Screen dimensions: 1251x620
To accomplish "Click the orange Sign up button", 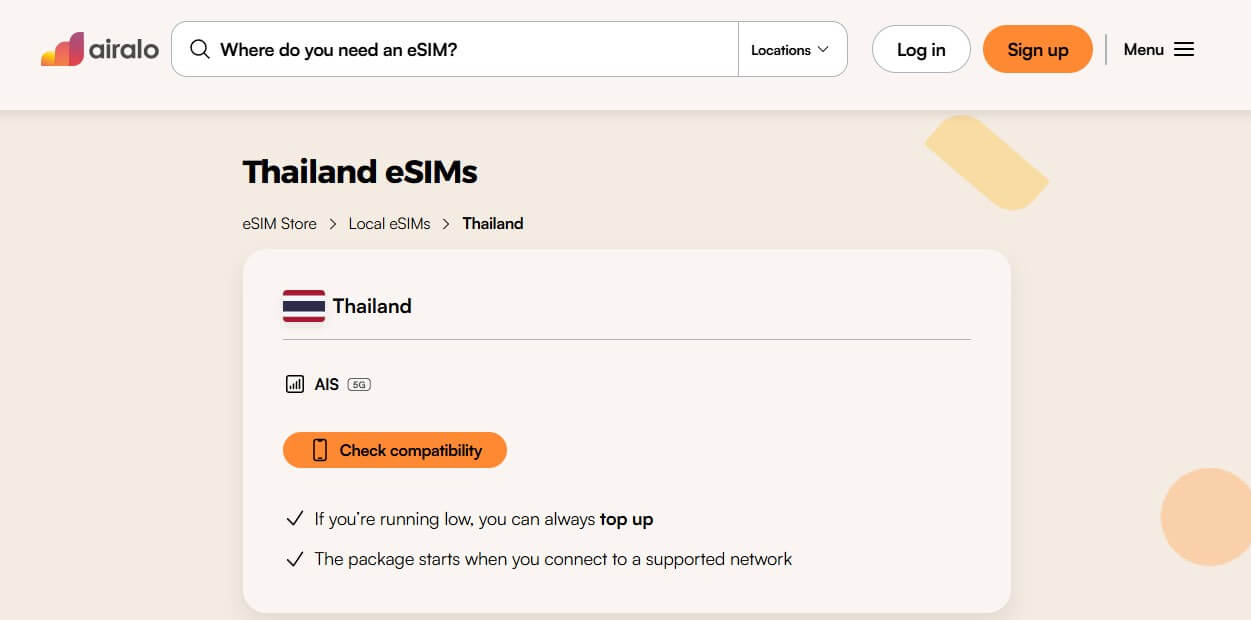I will point(1038,48).
